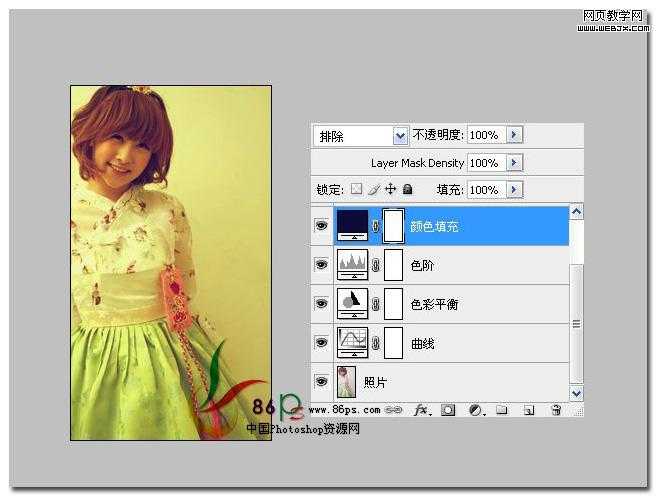
Task: Toggle lock all padlock icon
Action: [407, 189]
